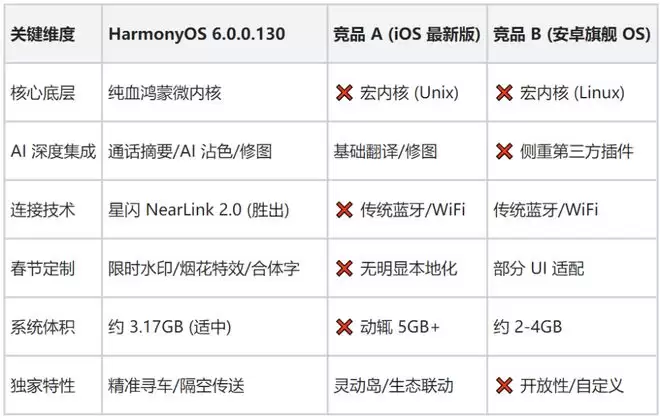Click the red X beside 宏内核 (Unix)
The image size is (660, 418).
pos(344,93)
